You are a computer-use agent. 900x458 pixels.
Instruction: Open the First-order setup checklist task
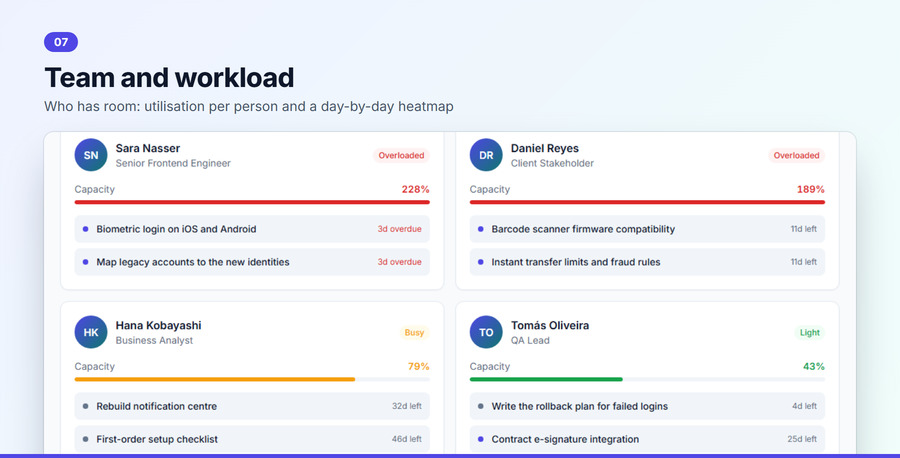point(252,440)
